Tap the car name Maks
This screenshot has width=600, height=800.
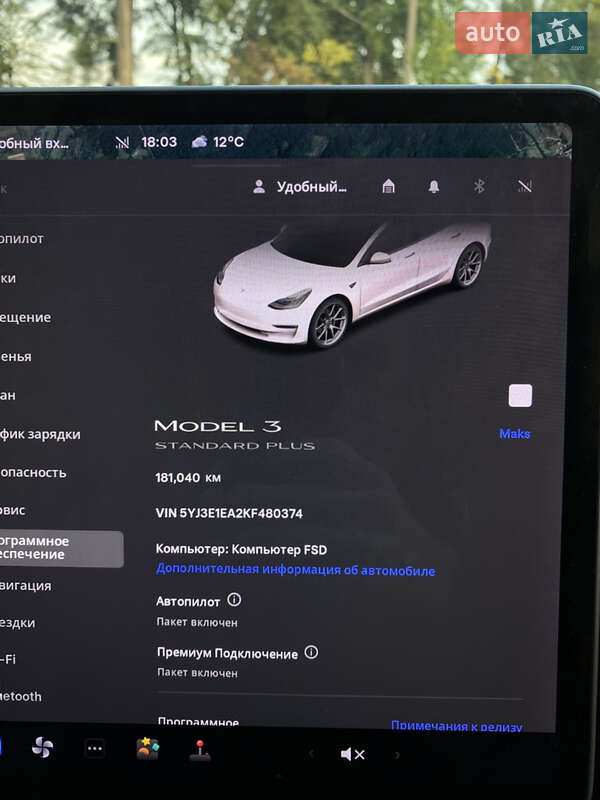coord(514,434)
